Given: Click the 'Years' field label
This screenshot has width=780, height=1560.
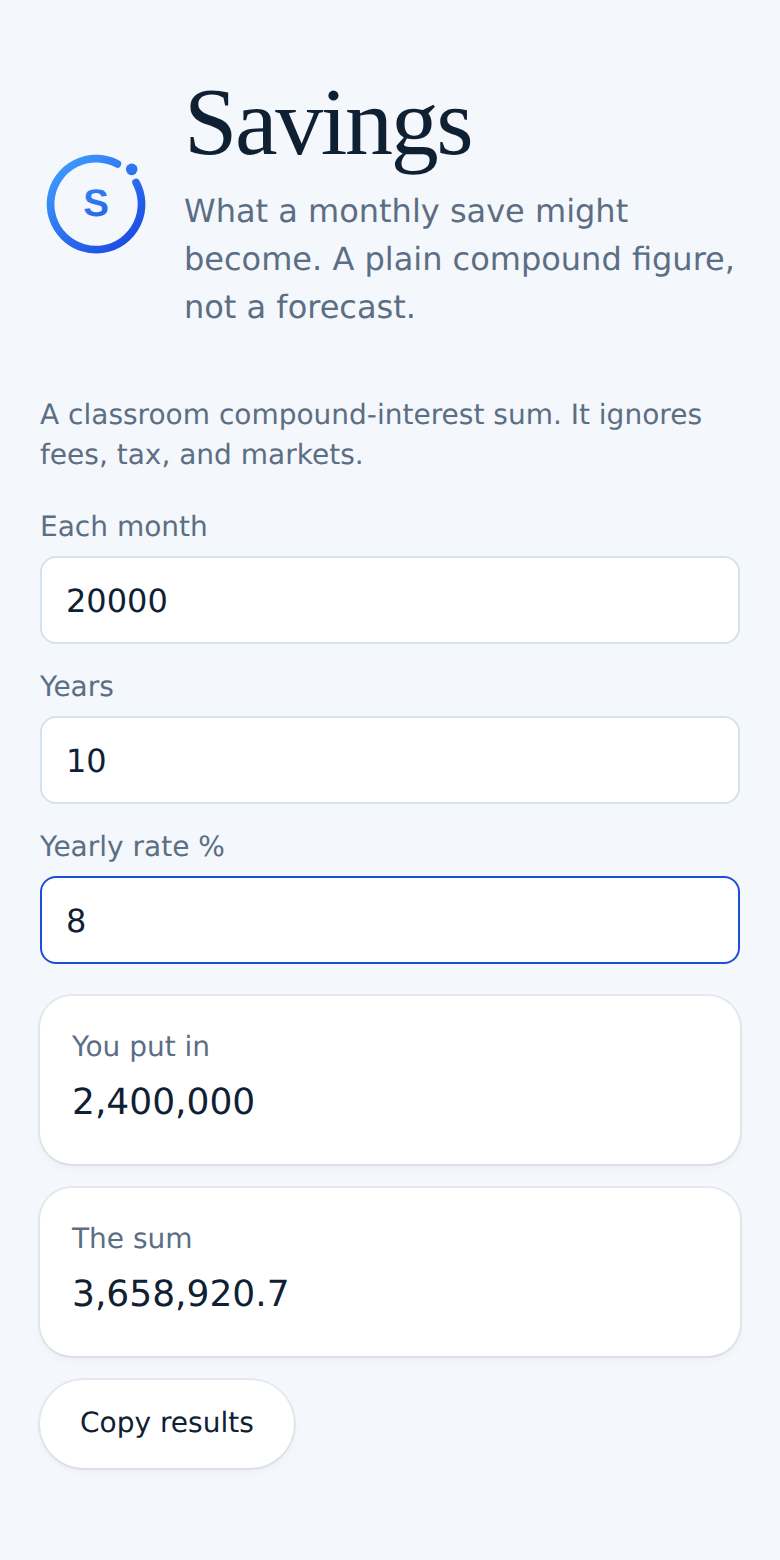Looking at the screenshot, I should click(77, 686).
